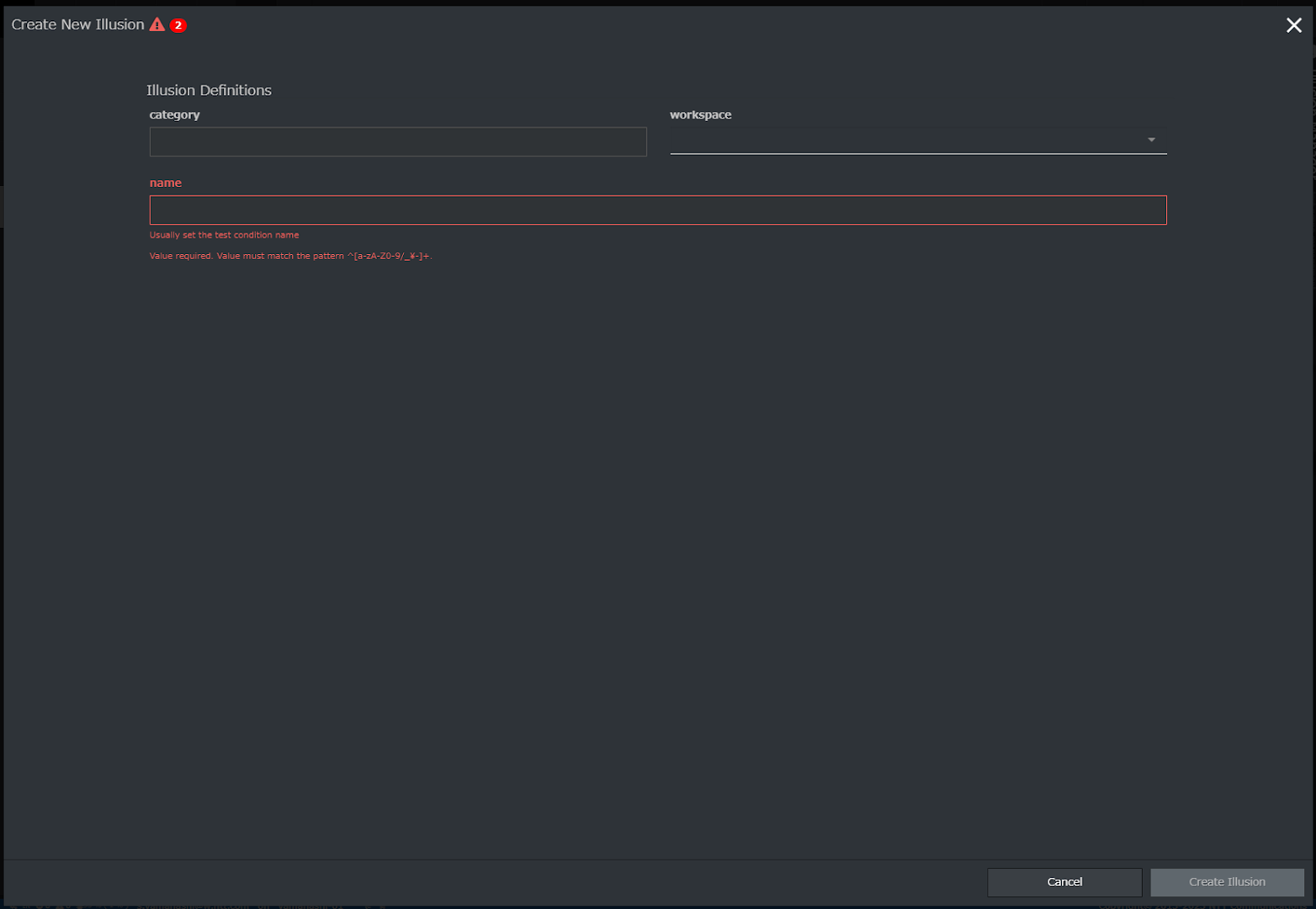The width and height of the screenshot is (1316, 909).
Task: Click the "Usually set the test condition name" hint
Action: [224, 235]
